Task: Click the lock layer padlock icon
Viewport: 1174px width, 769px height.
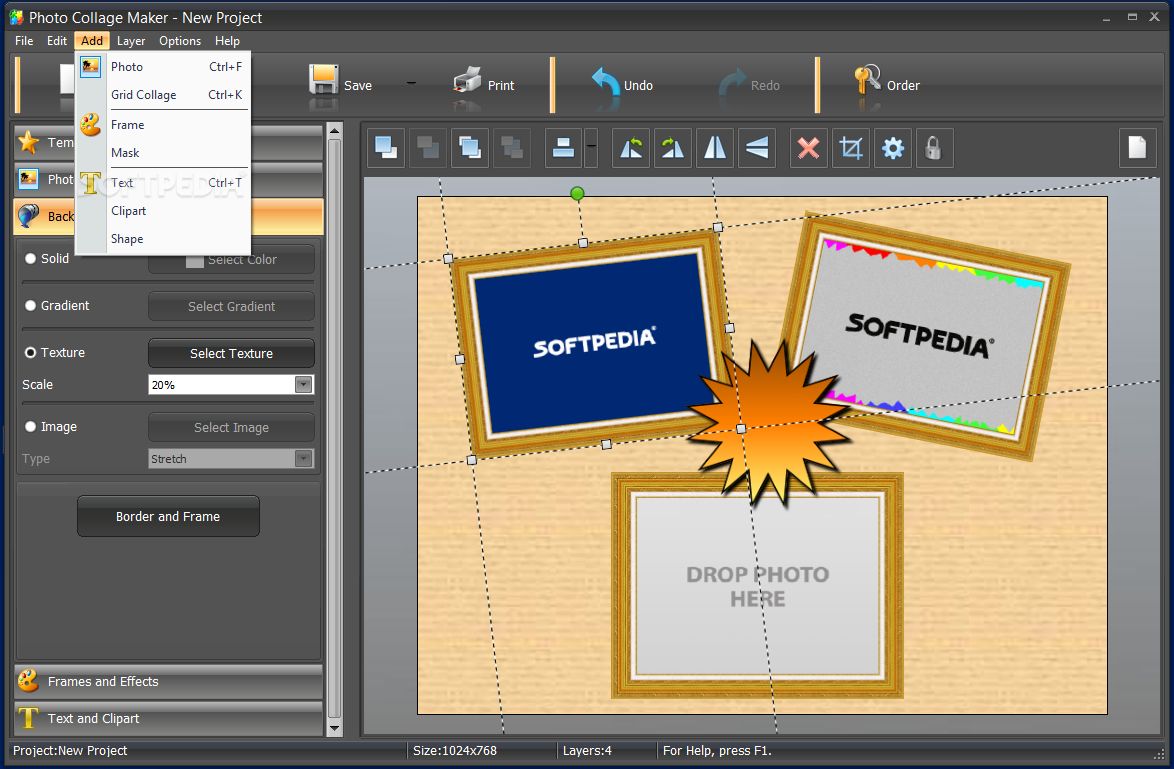Action: pos(934,148)
